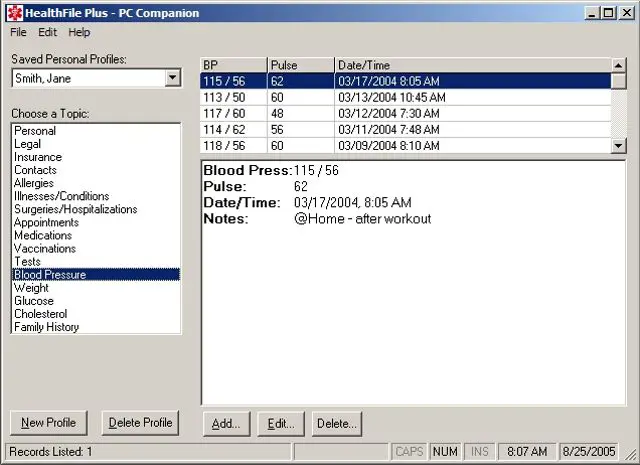Sort records by the Pulse column header

point(300,65)
